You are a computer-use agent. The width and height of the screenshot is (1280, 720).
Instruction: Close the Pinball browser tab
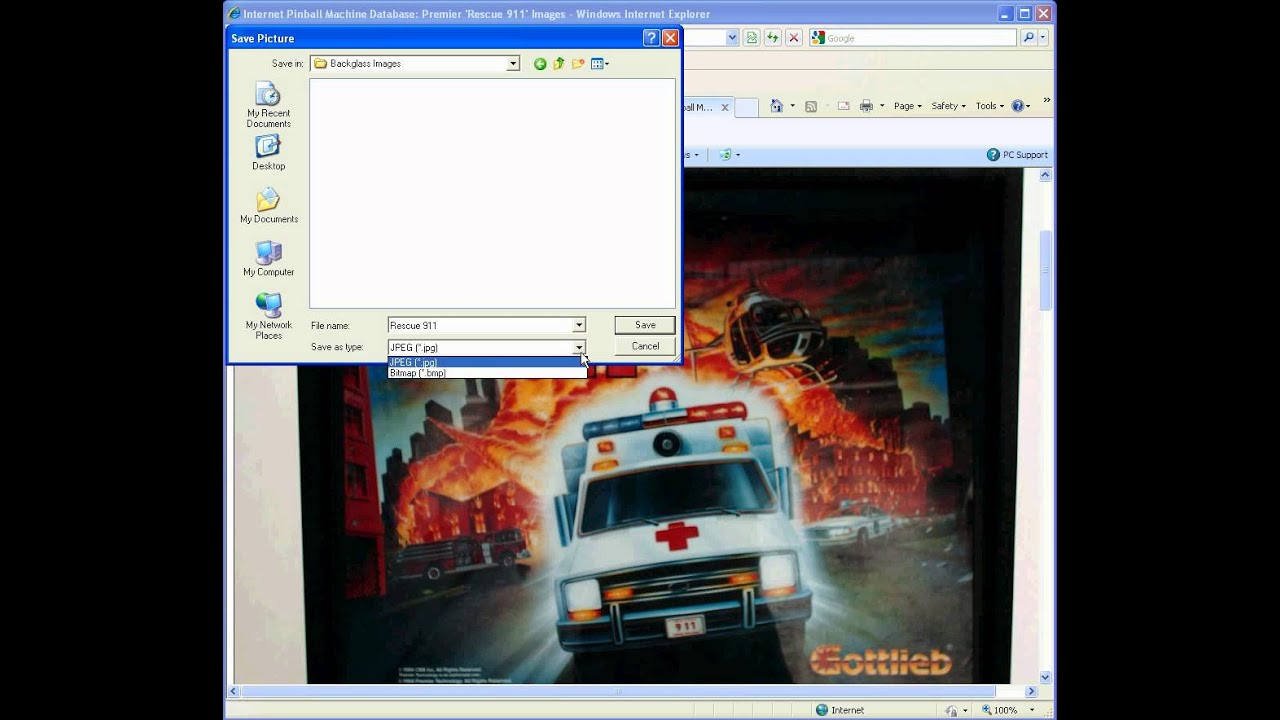coord(725,107)
